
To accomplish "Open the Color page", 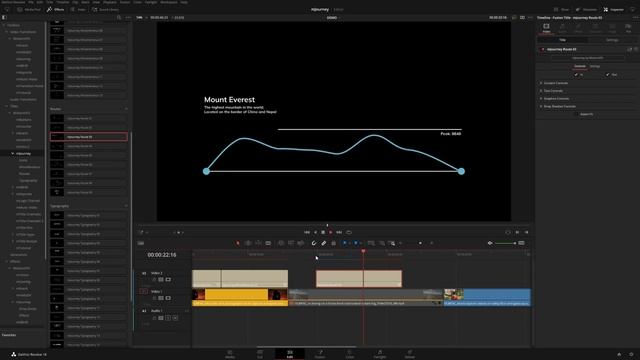I will 350,354.
